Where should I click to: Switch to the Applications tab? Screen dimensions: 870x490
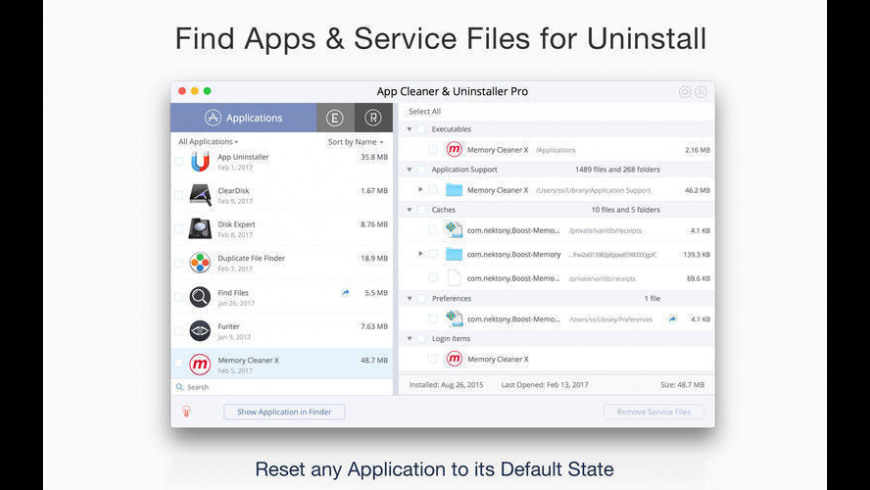[x=244, y=118]
